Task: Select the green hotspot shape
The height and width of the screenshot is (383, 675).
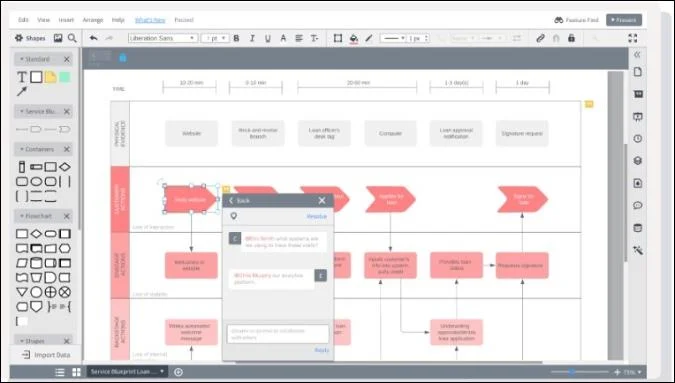Action: (x=65, y=77)
